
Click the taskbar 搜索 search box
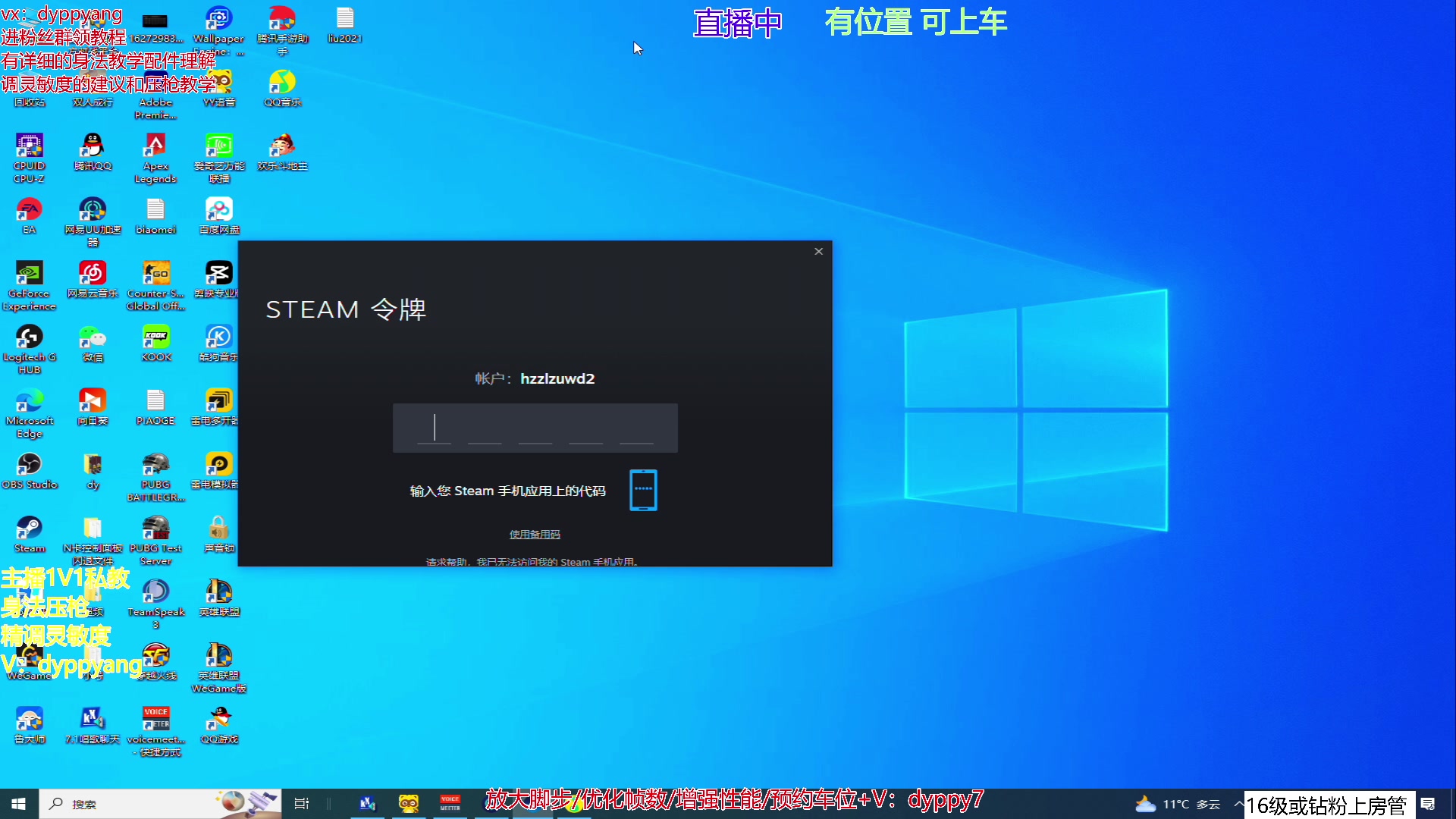click(x=159, y=804)
